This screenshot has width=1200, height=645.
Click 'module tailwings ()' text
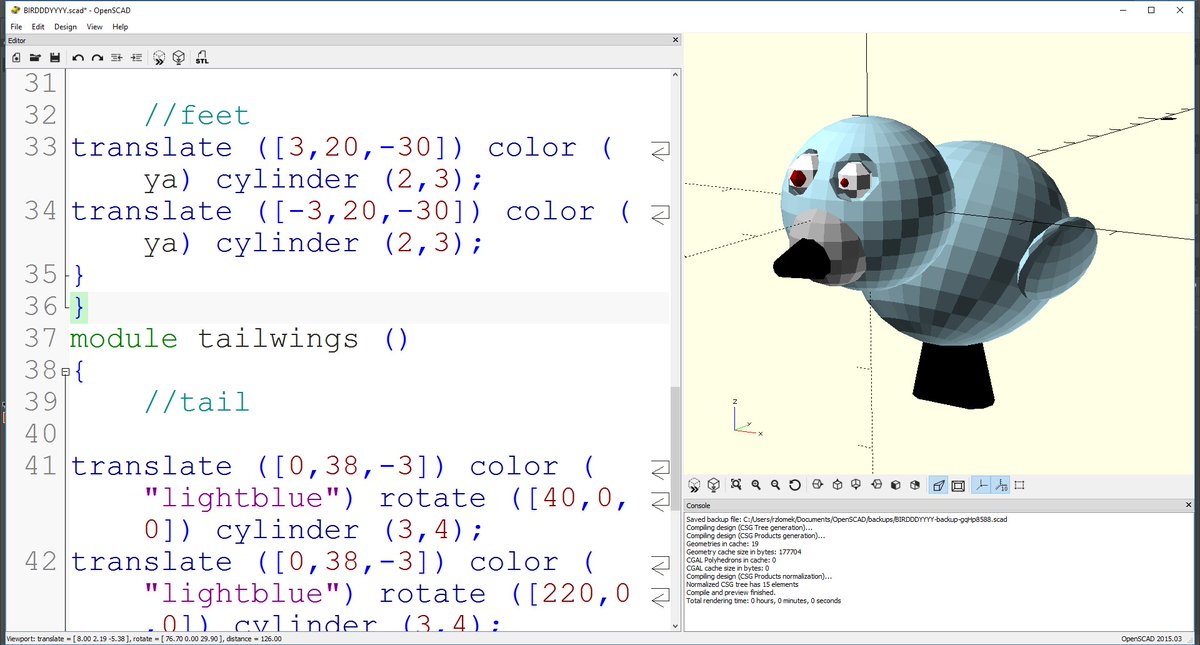[240, 339]
